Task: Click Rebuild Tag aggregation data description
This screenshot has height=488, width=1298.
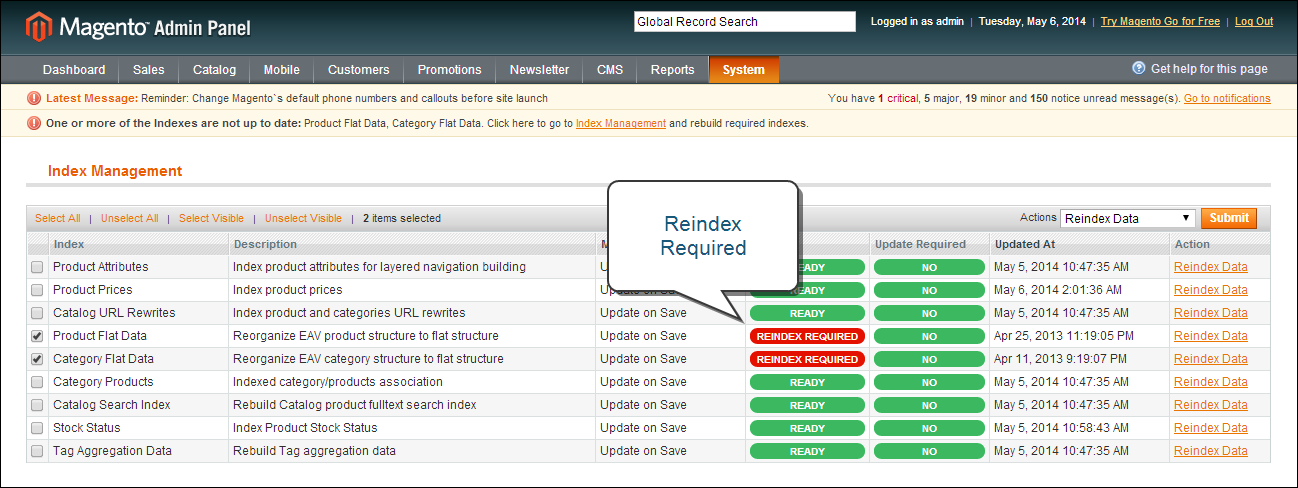Action: coord(314,451)
